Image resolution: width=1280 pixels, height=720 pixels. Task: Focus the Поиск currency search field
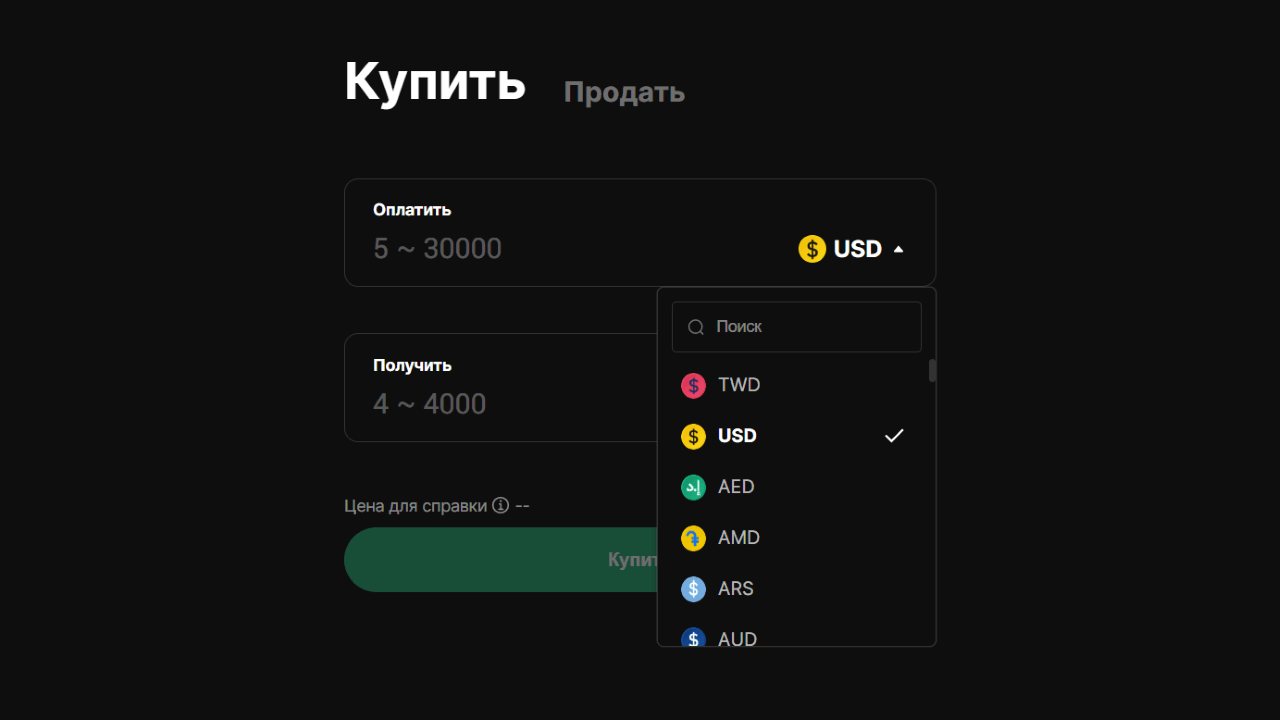pyautogui.click(x=810, y=327)
